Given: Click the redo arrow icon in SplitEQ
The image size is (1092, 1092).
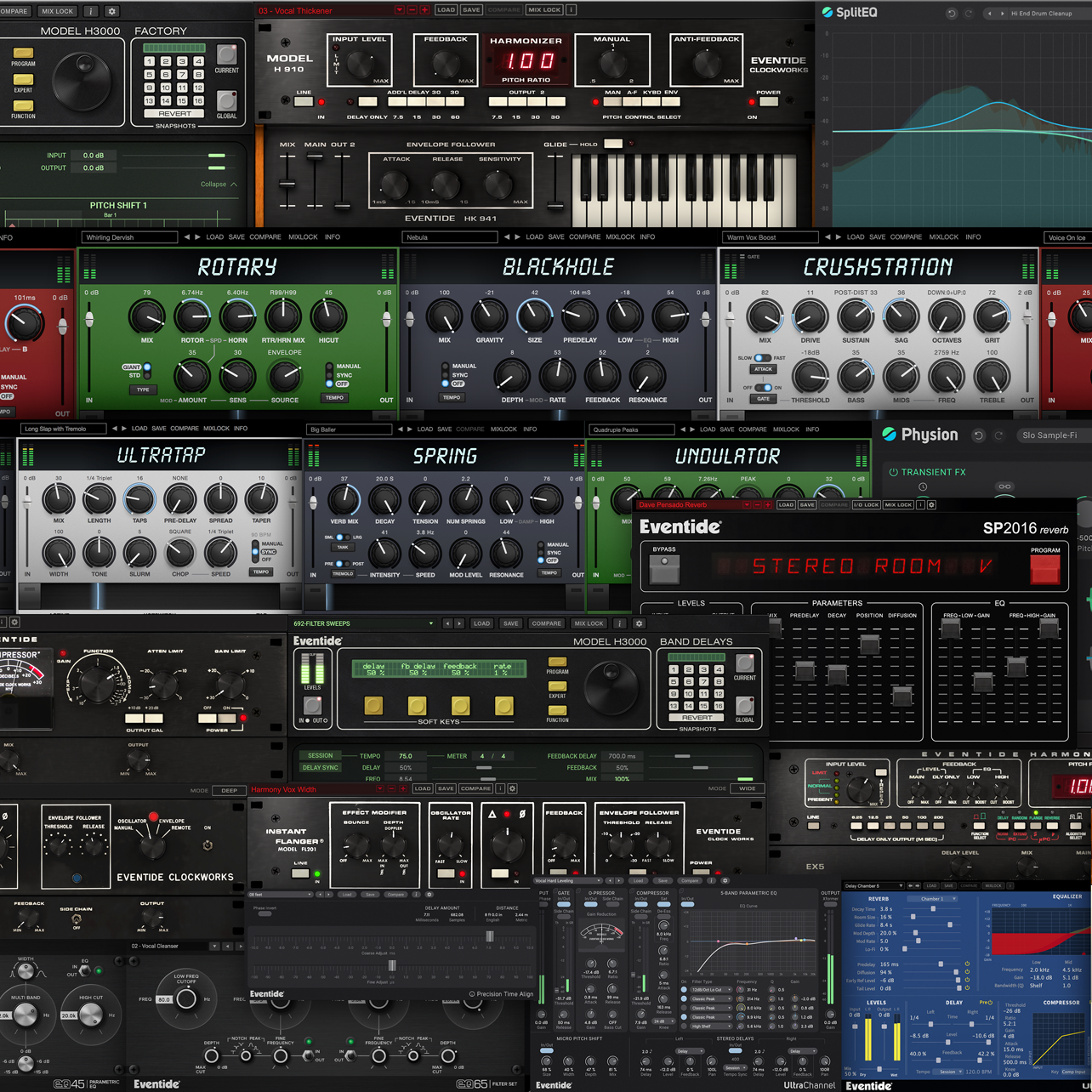Looking at the screenshot, I should [x=968, y=13].
